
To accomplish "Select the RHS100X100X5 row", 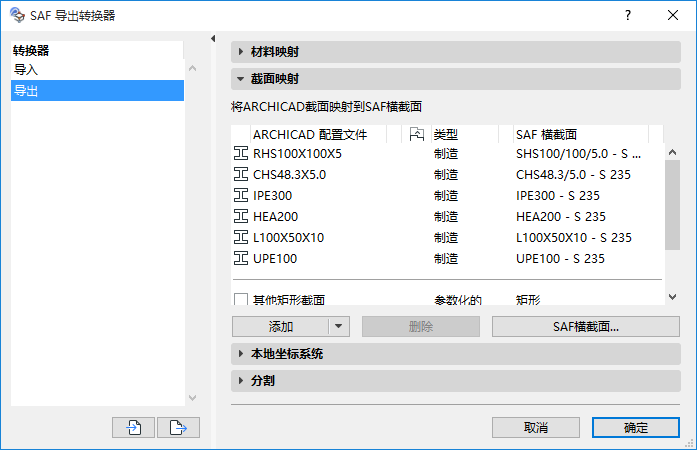I will tap(448, 153).
